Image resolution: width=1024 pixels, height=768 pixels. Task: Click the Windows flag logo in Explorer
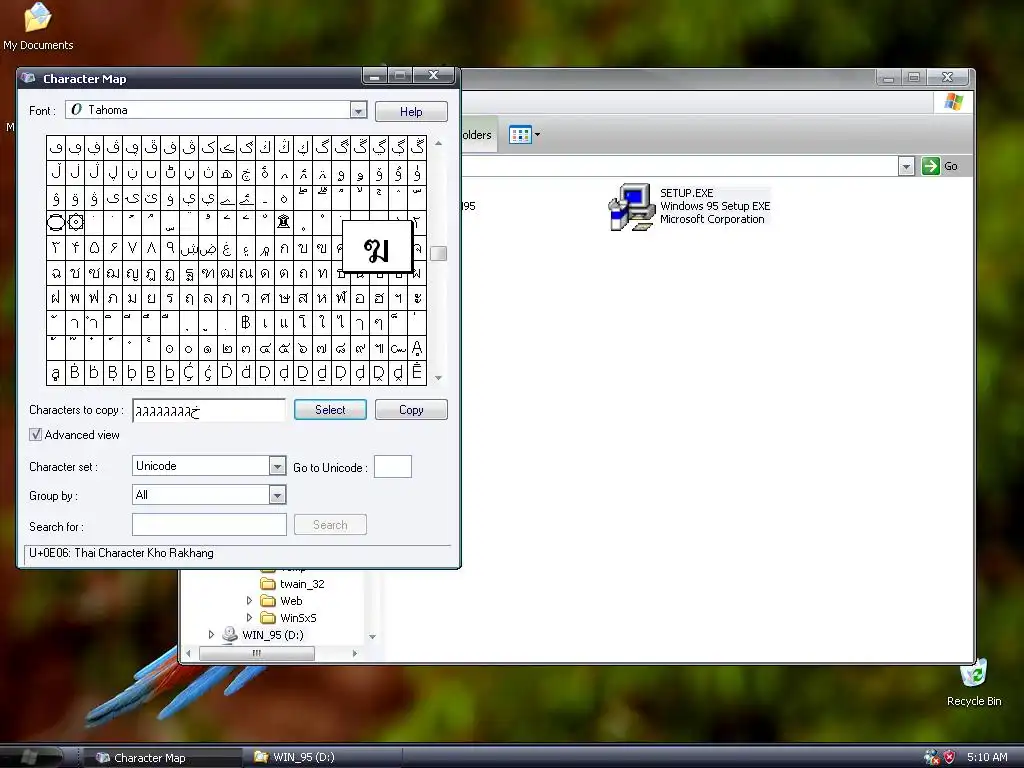953,102
